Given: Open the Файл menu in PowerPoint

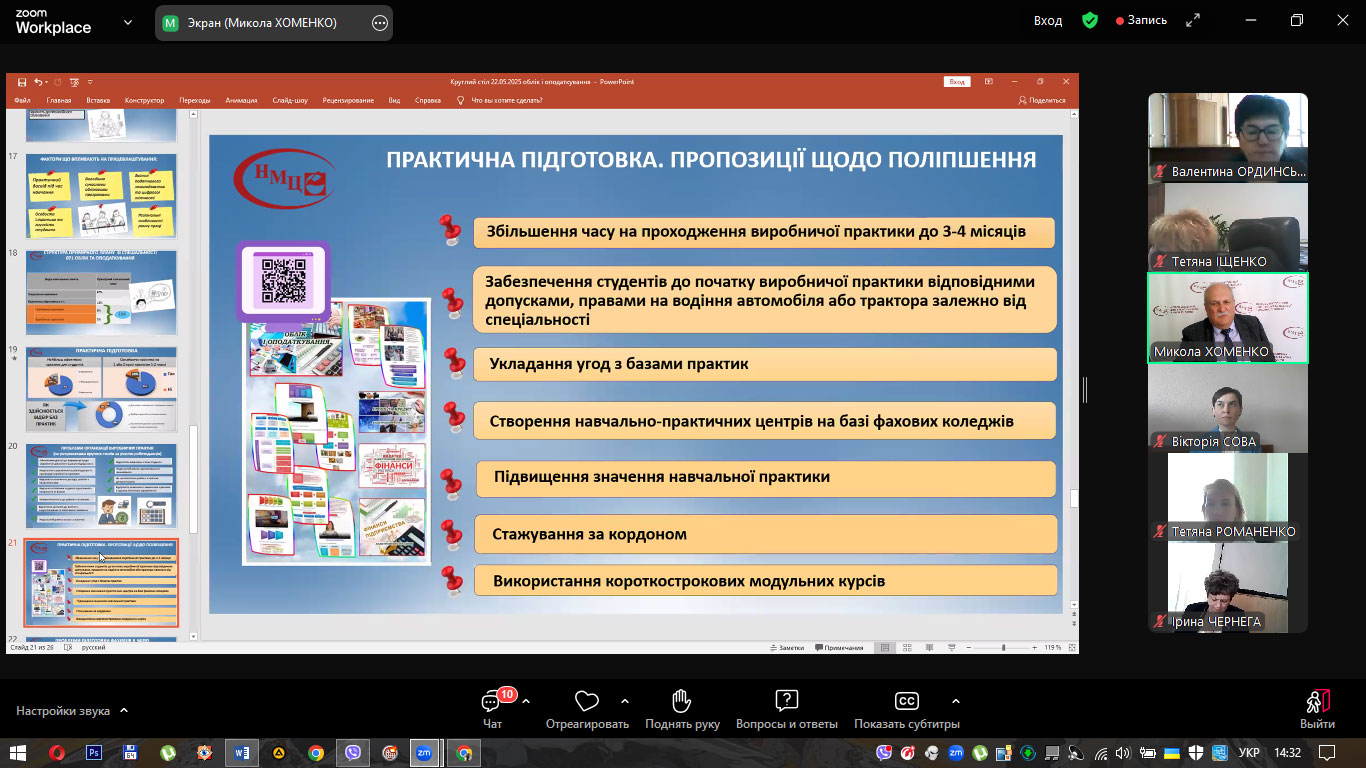Looking at the screenshot, I should coord(23,100).
